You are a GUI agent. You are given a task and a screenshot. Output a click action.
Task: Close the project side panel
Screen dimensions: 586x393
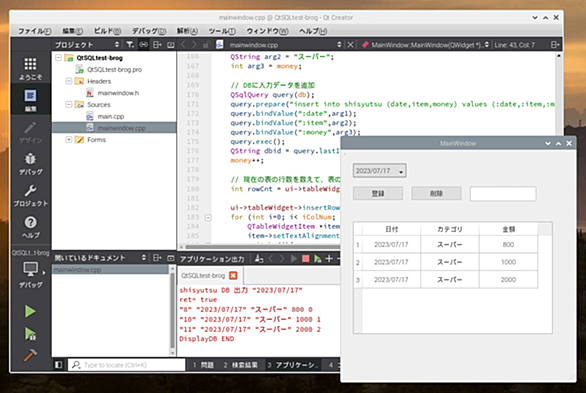(x=171, y=45)
